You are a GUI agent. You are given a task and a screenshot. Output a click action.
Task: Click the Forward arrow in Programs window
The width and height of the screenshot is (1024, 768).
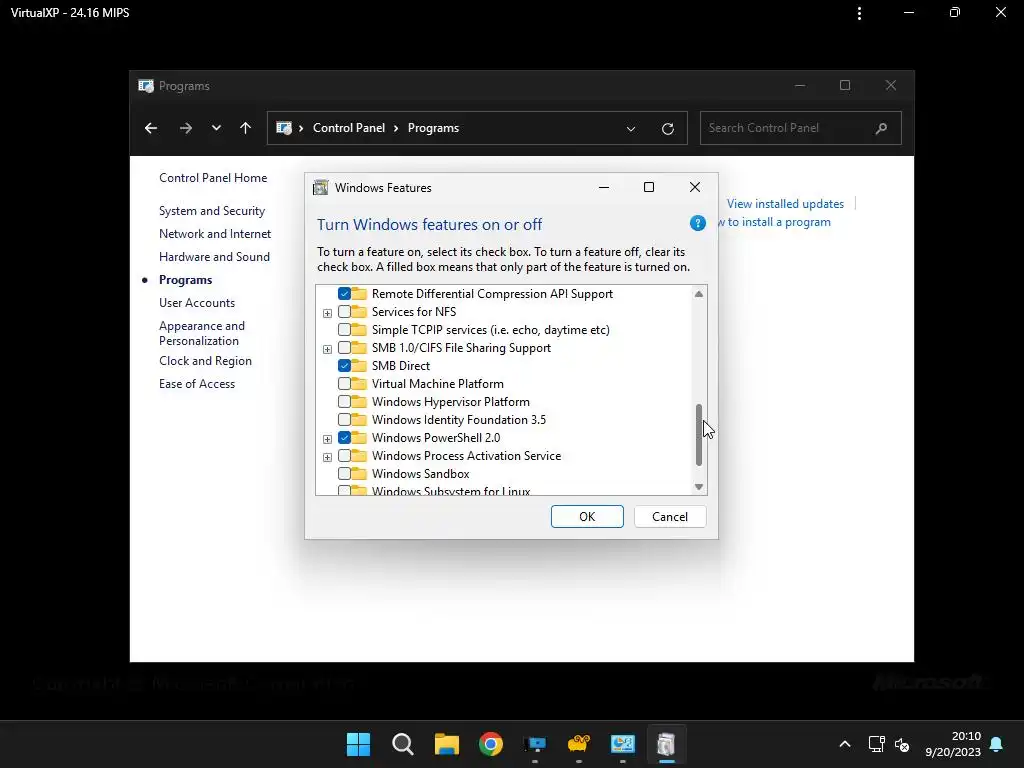click(185, 128)
